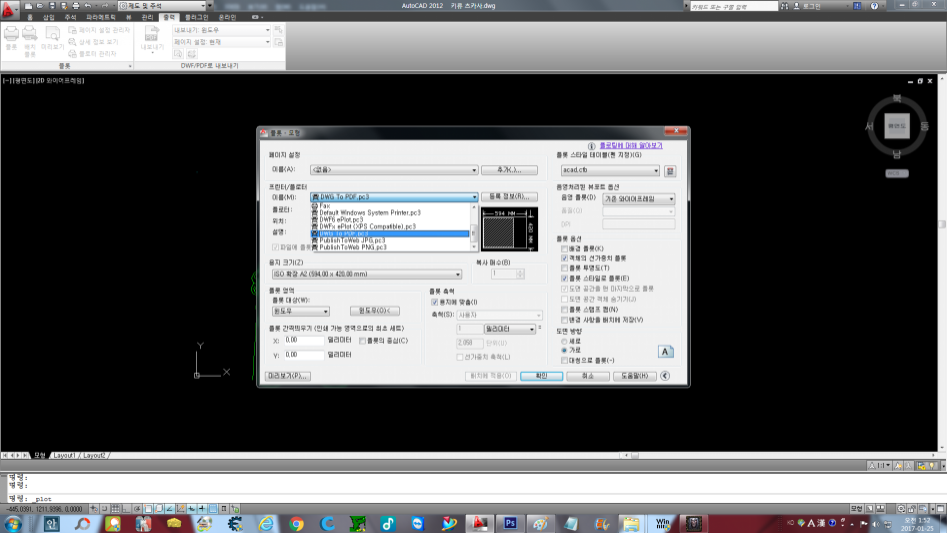This screenshot has width=947, height=533.
Task: Open the millimeter scale units dropdown
Action: click(510, 329)
